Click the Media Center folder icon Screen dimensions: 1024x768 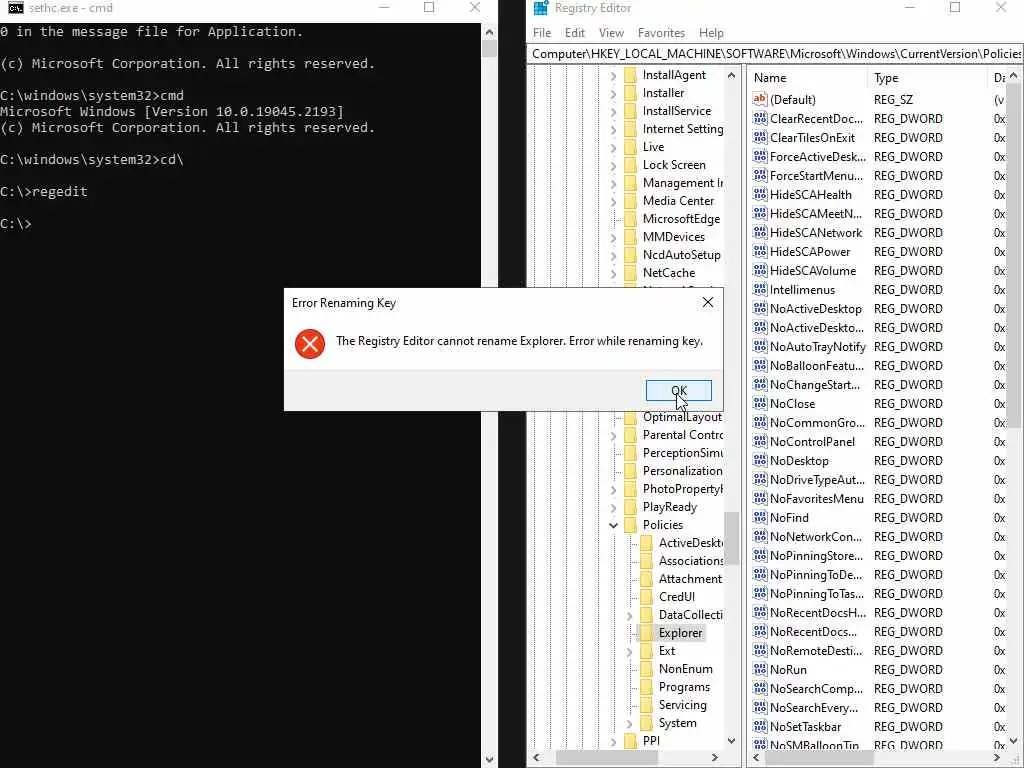pos(631,201)
